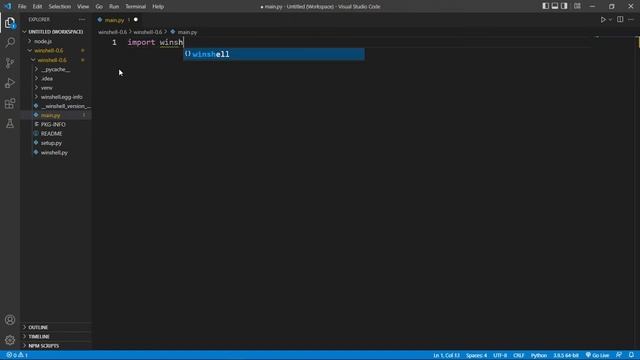
Task: Open setup.py in the explorer
Action: [51, 143]
